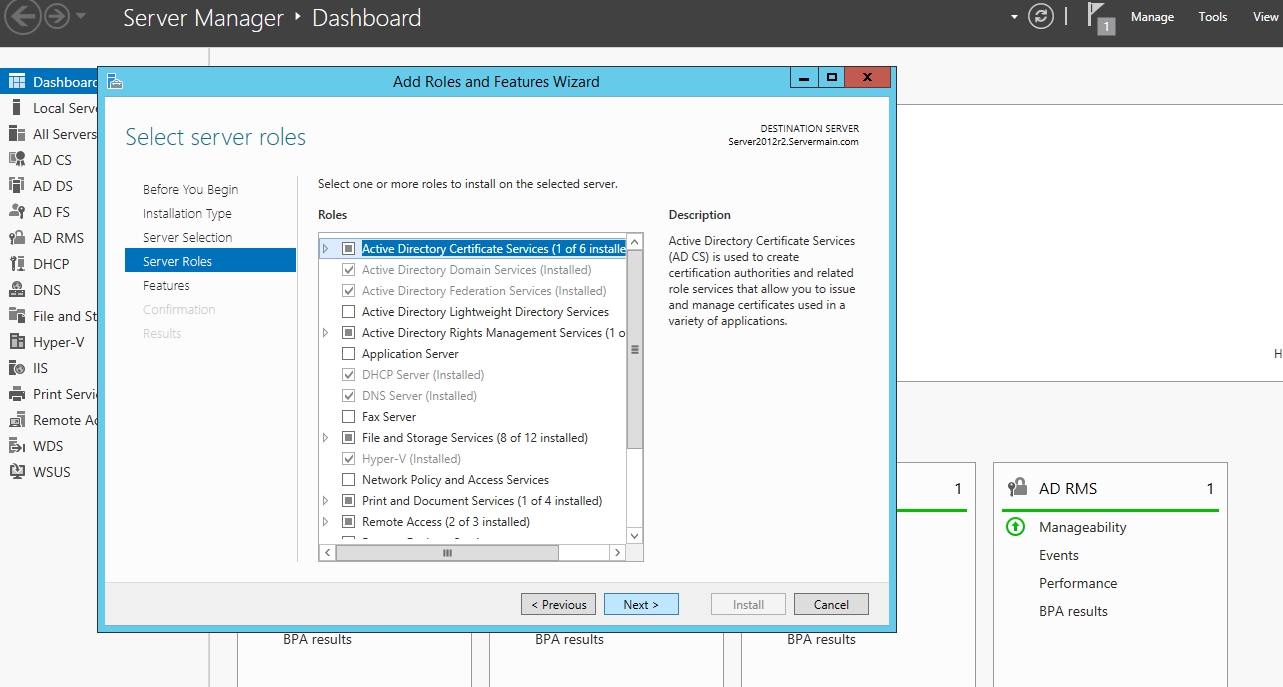Open the AD DS role icon in the sidebar
Image resolution: width=1283 pixels, height=687 pixels.
[17, 186]
